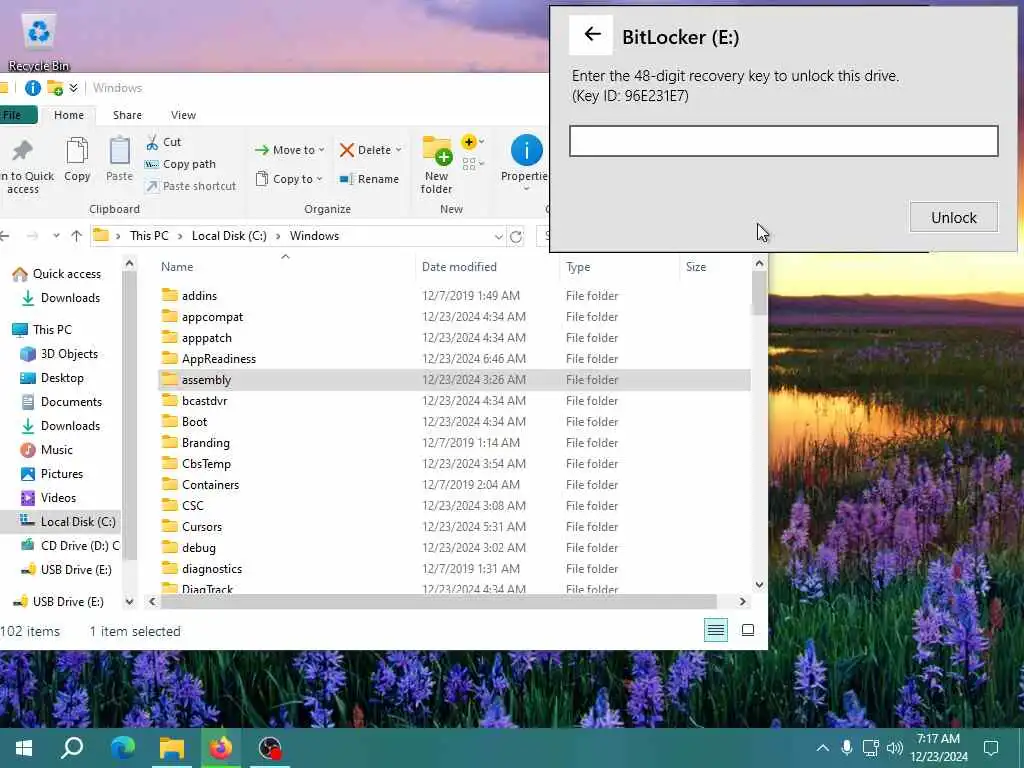This screenshot has height=768, width=1024.
Task: Select the addins folder
Action: 199,296
